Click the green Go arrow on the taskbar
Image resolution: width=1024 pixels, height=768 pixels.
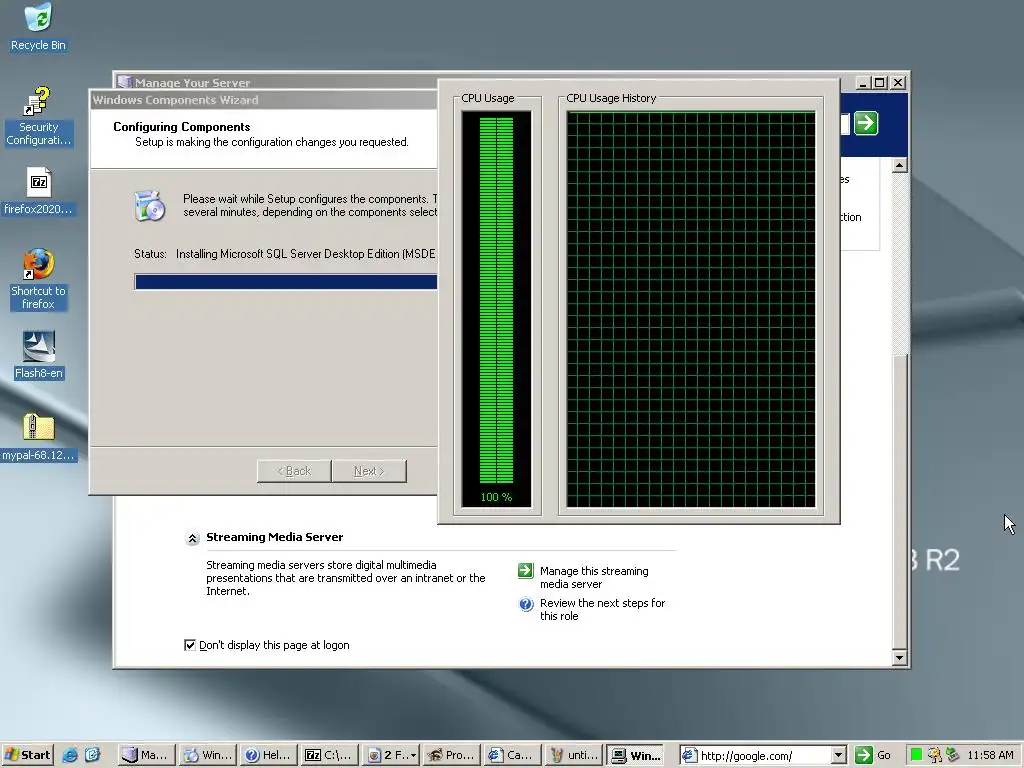coord(863,755)
